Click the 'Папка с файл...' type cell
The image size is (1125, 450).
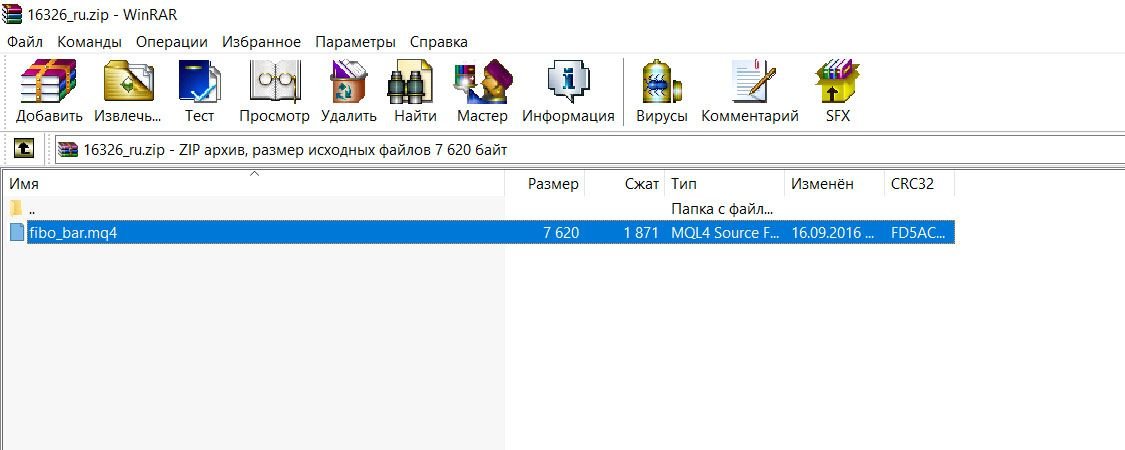pos(722,210)
